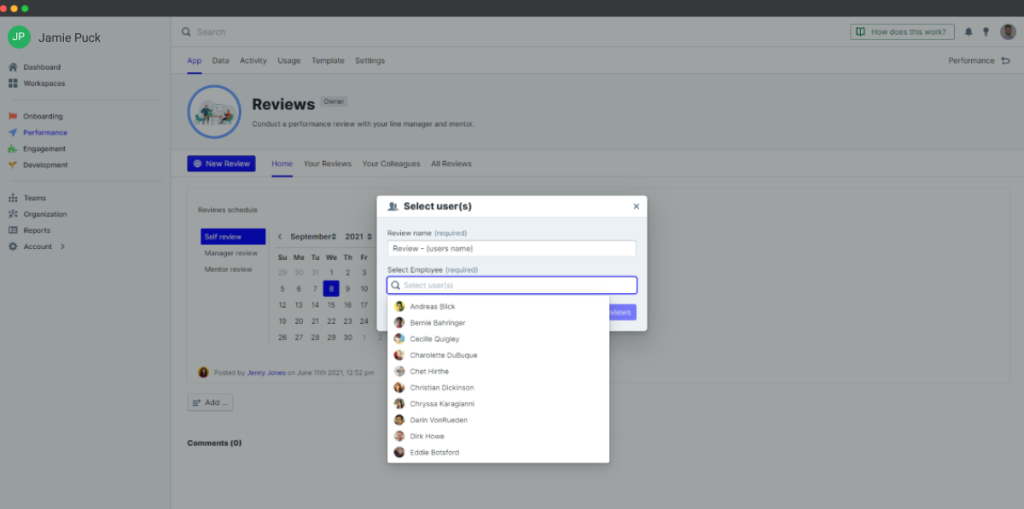This screenshot has height=509, width=1024.
Task: Click the Performance breadcrumb text at top right
Action: (x=971, y=61)
